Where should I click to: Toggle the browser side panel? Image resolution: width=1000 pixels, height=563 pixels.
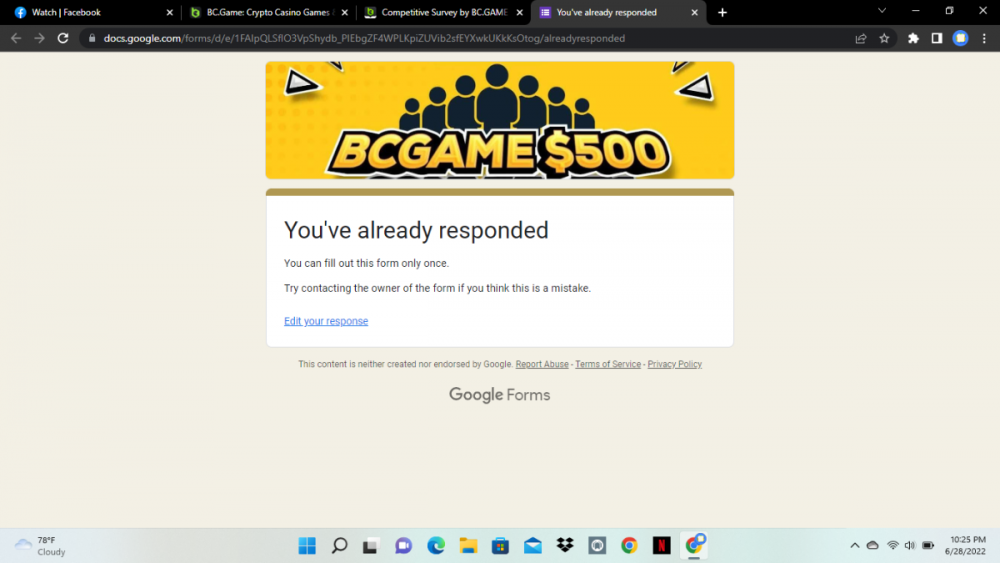click(x=936, y=38)
